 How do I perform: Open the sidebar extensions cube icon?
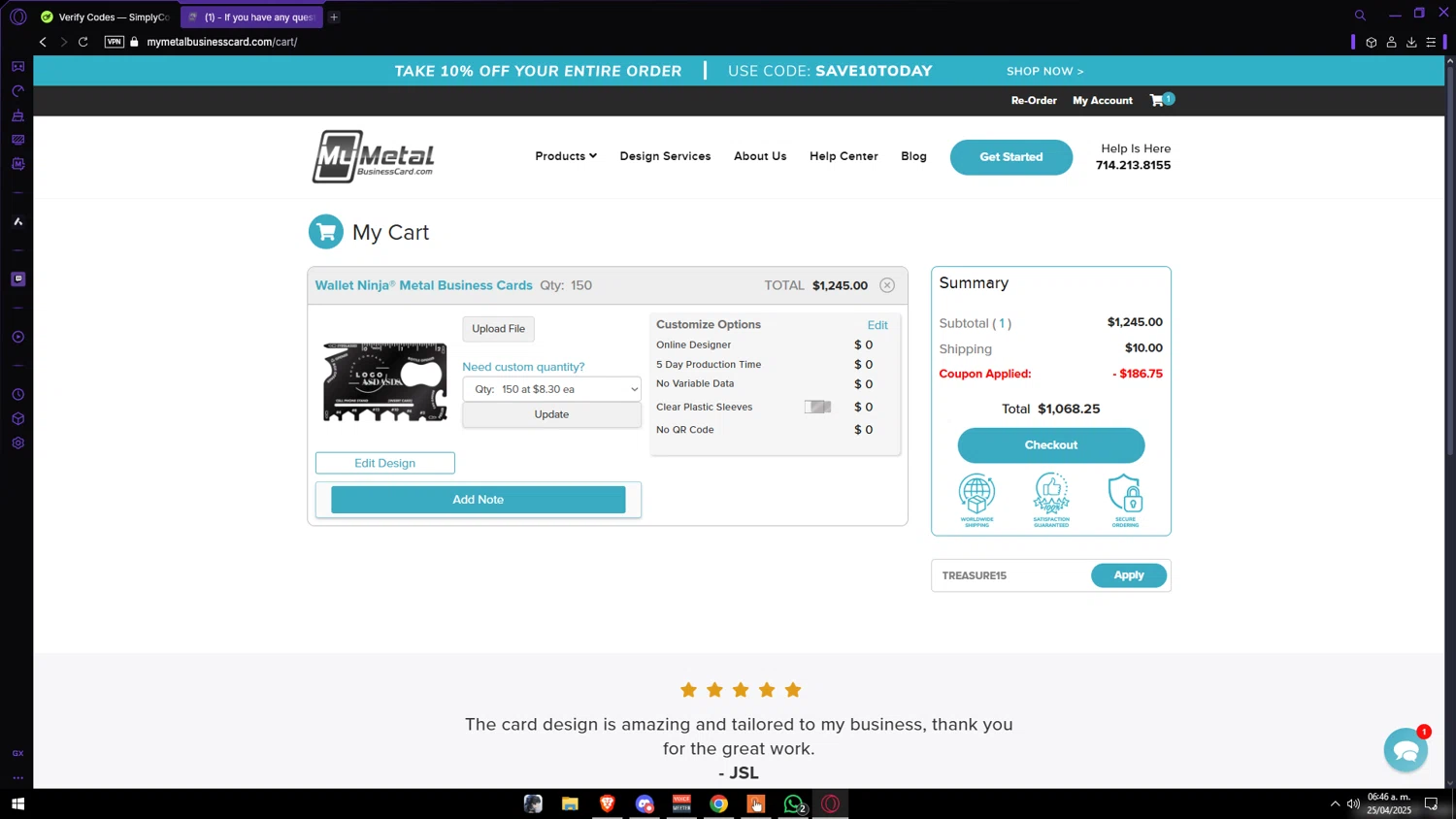(17, 419)
